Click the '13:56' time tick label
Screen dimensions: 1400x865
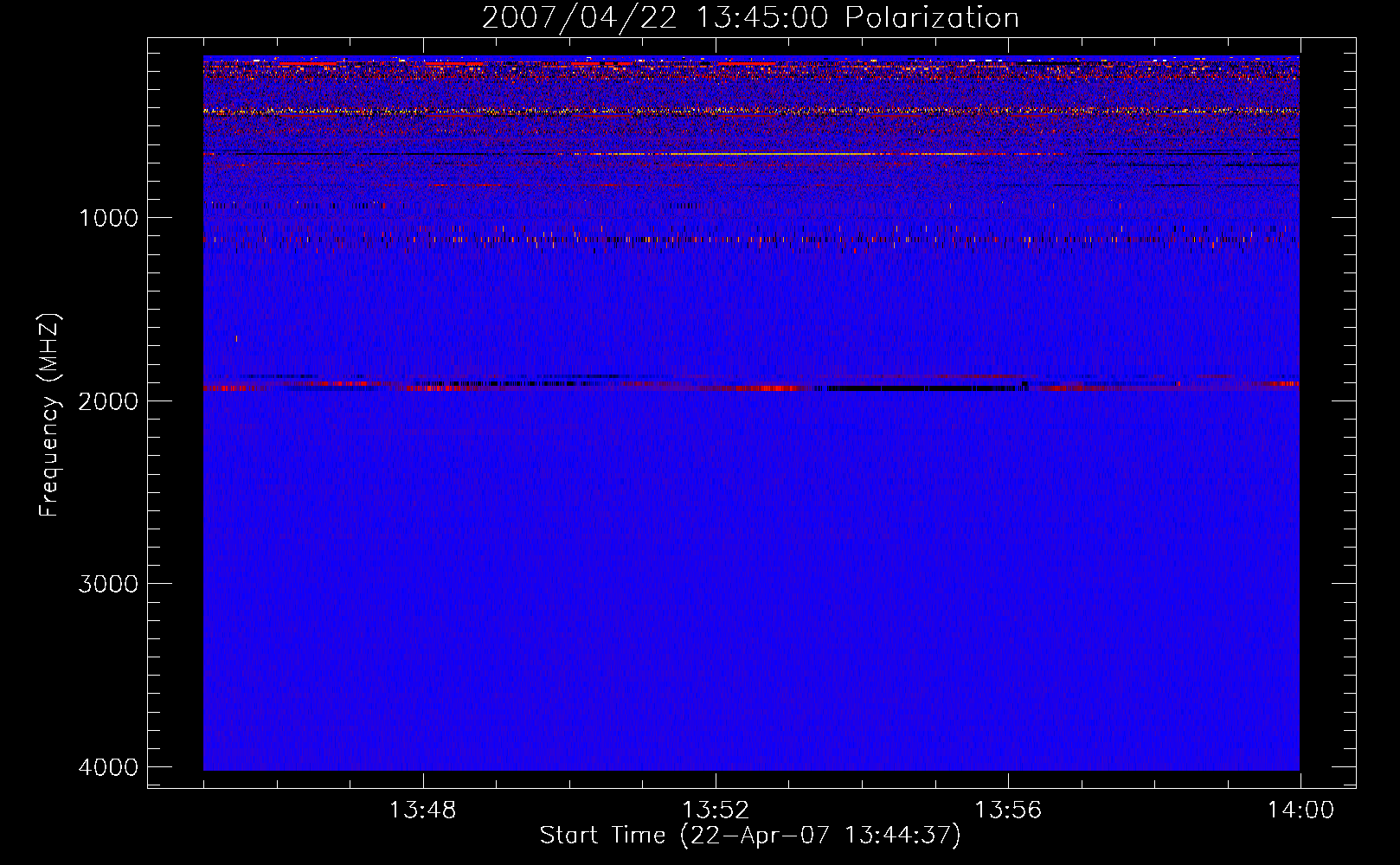[1007, 810]
